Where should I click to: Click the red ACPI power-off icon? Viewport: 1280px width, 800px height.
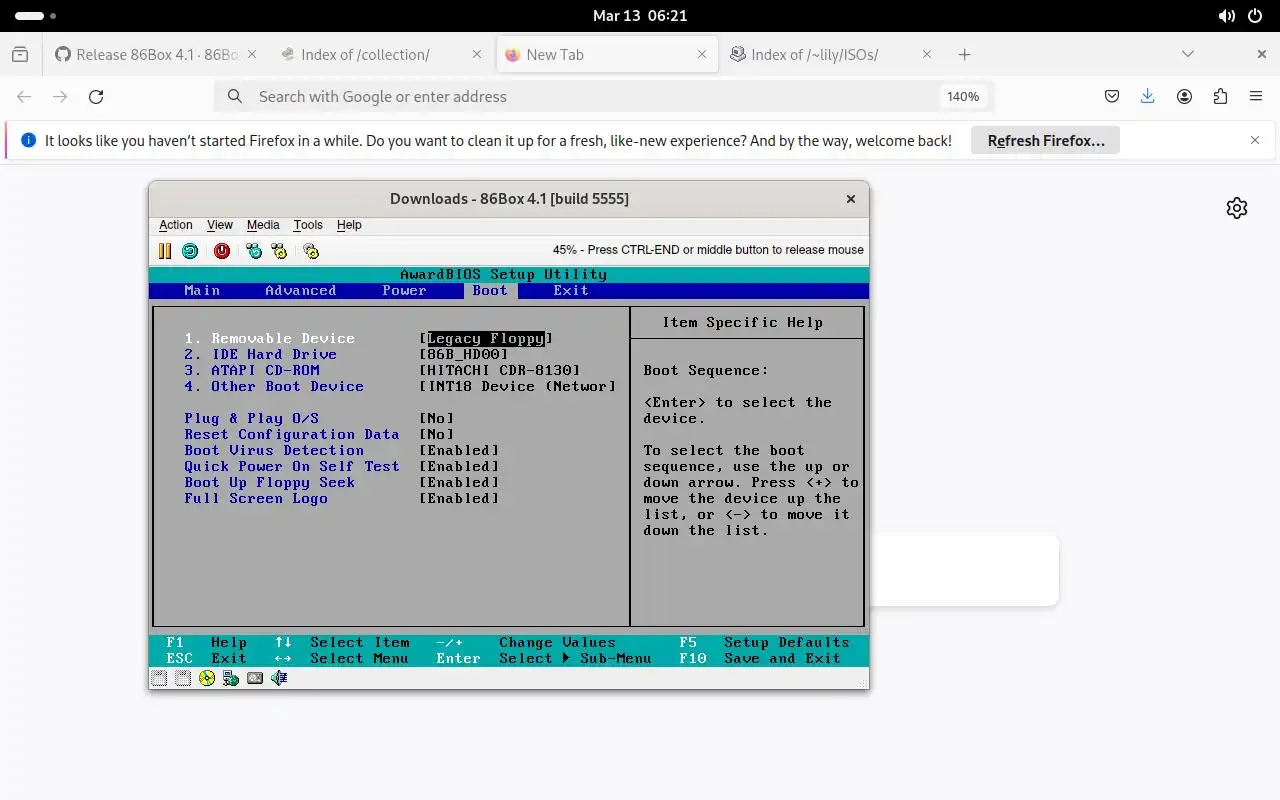222,251
